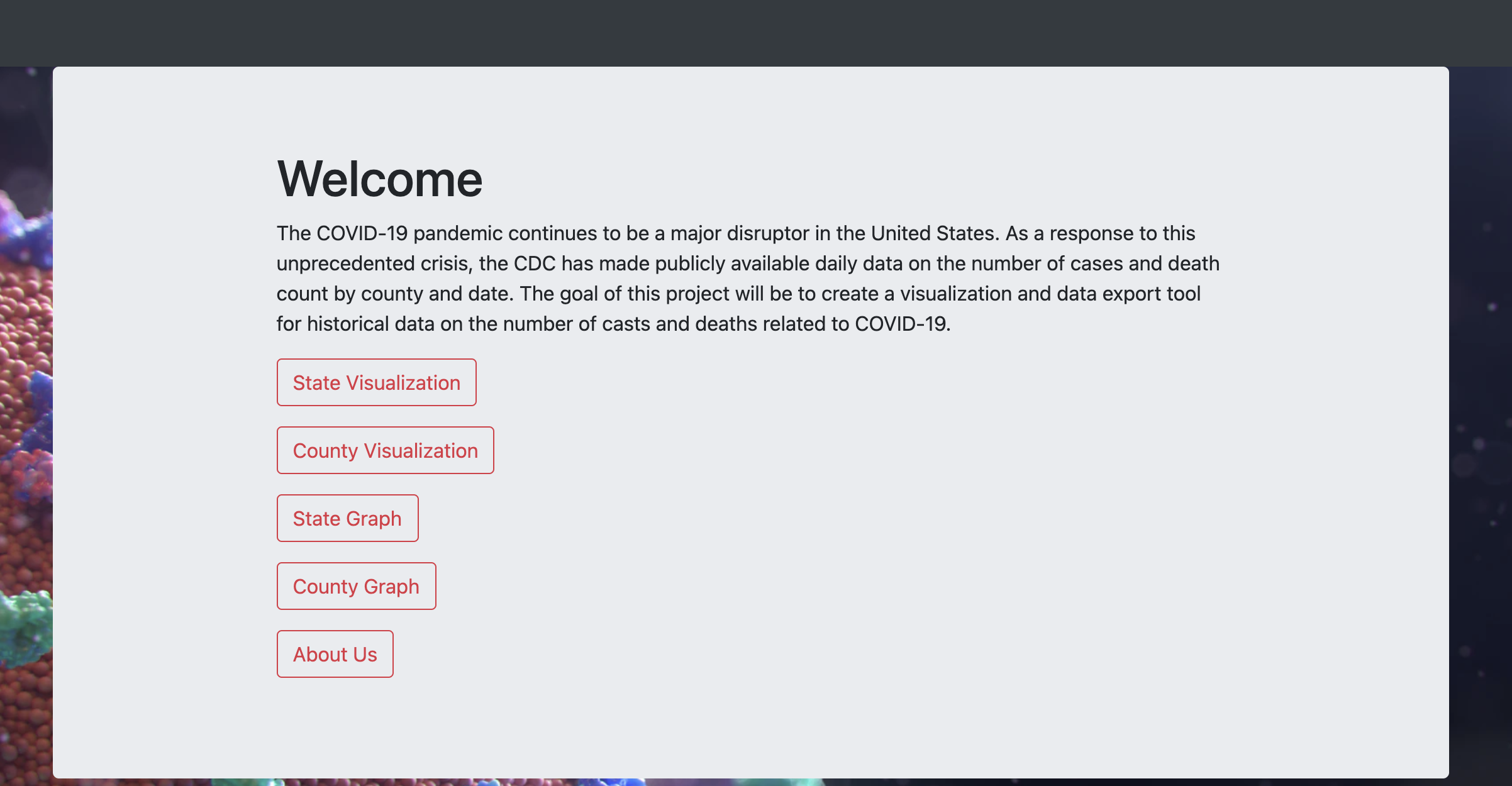Viewport: 1512px width, 786px height.
Task: Open the State Visualization page
Action: 376,382
